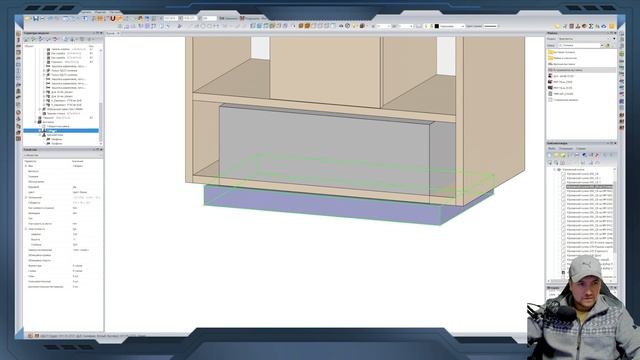The image size is (640, 360).
Task: Click the first icon in the object tree panel toolbar
Action: coord(27,40)
